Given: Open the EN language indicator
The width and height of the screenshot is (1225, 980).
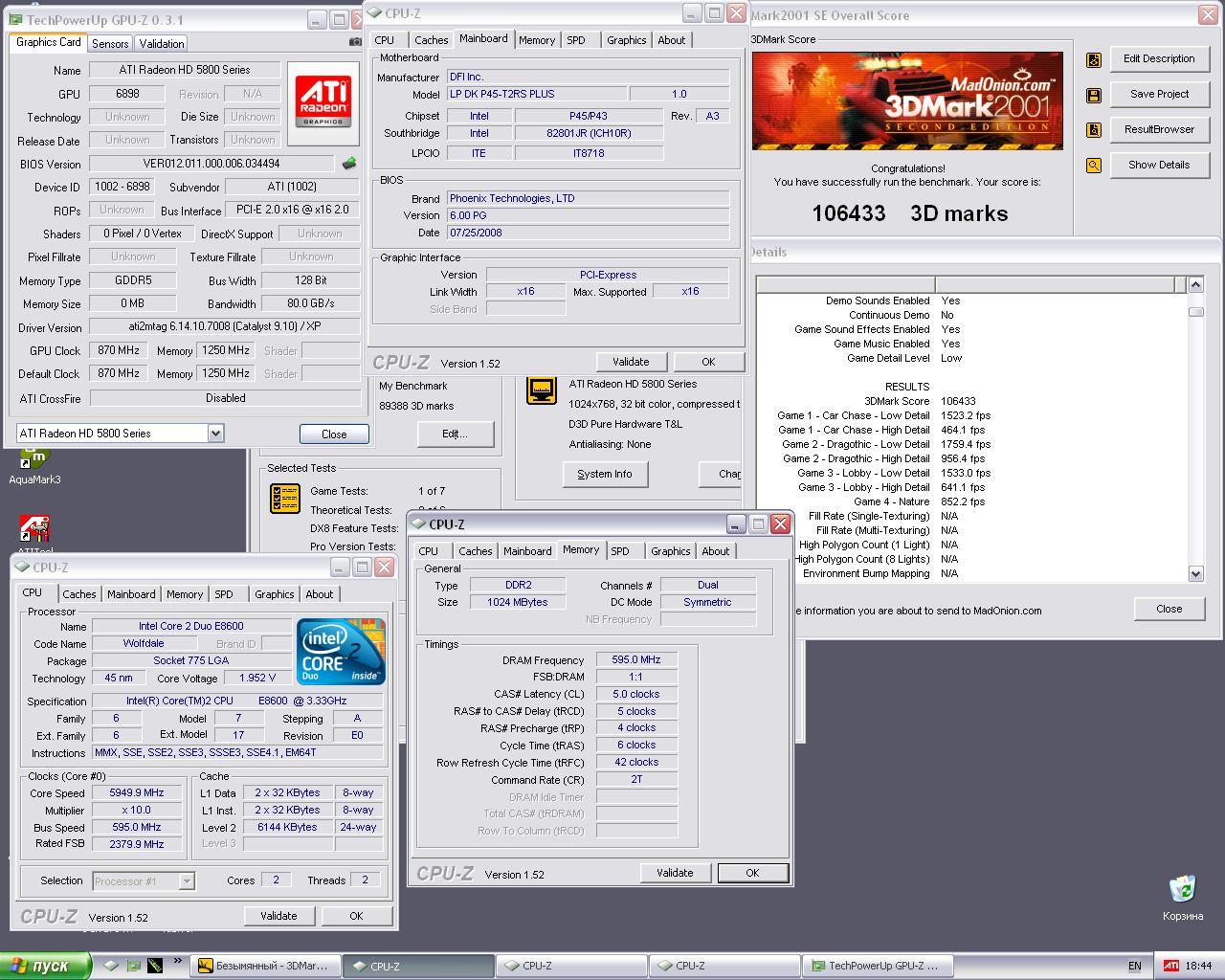Looking at the screenshot, I should pyautogui.click(x=1135, y=966).
